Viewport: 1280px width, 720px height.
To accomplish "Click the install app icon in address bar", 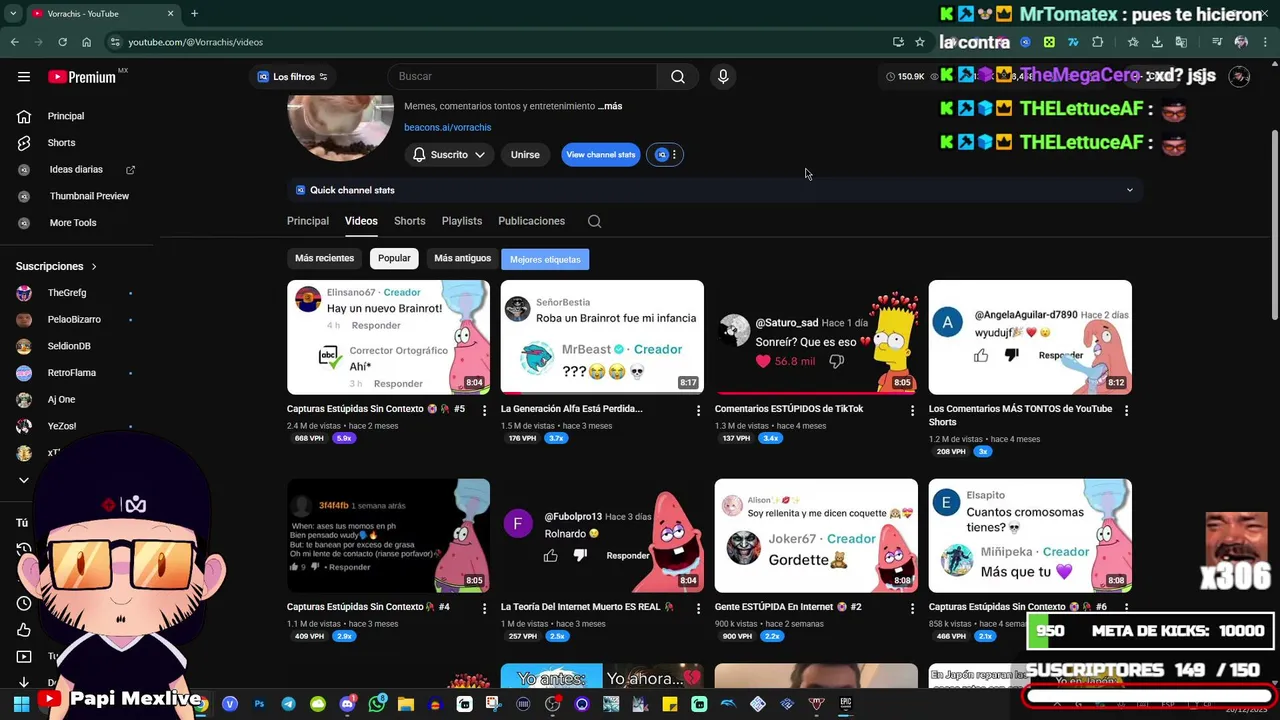I will click(x=898, y=42).
